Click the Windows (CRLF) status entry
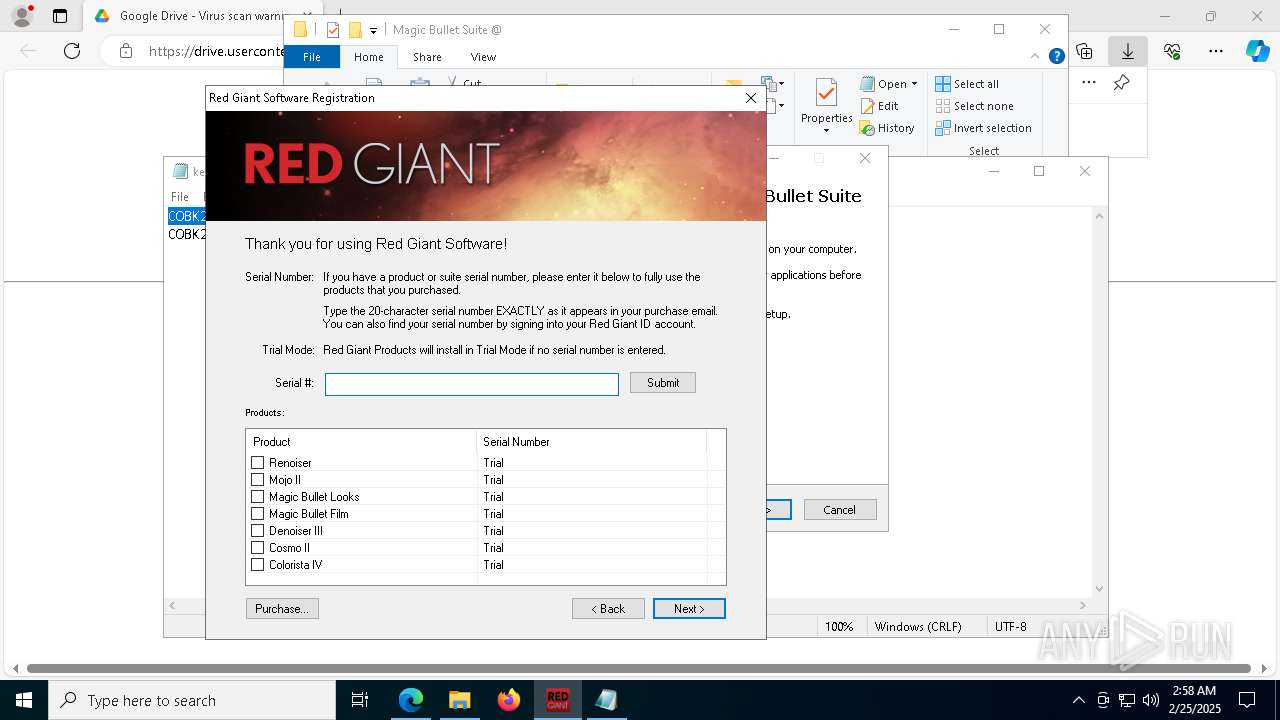This screenshot has width=1280, height=720. (918, 627)
